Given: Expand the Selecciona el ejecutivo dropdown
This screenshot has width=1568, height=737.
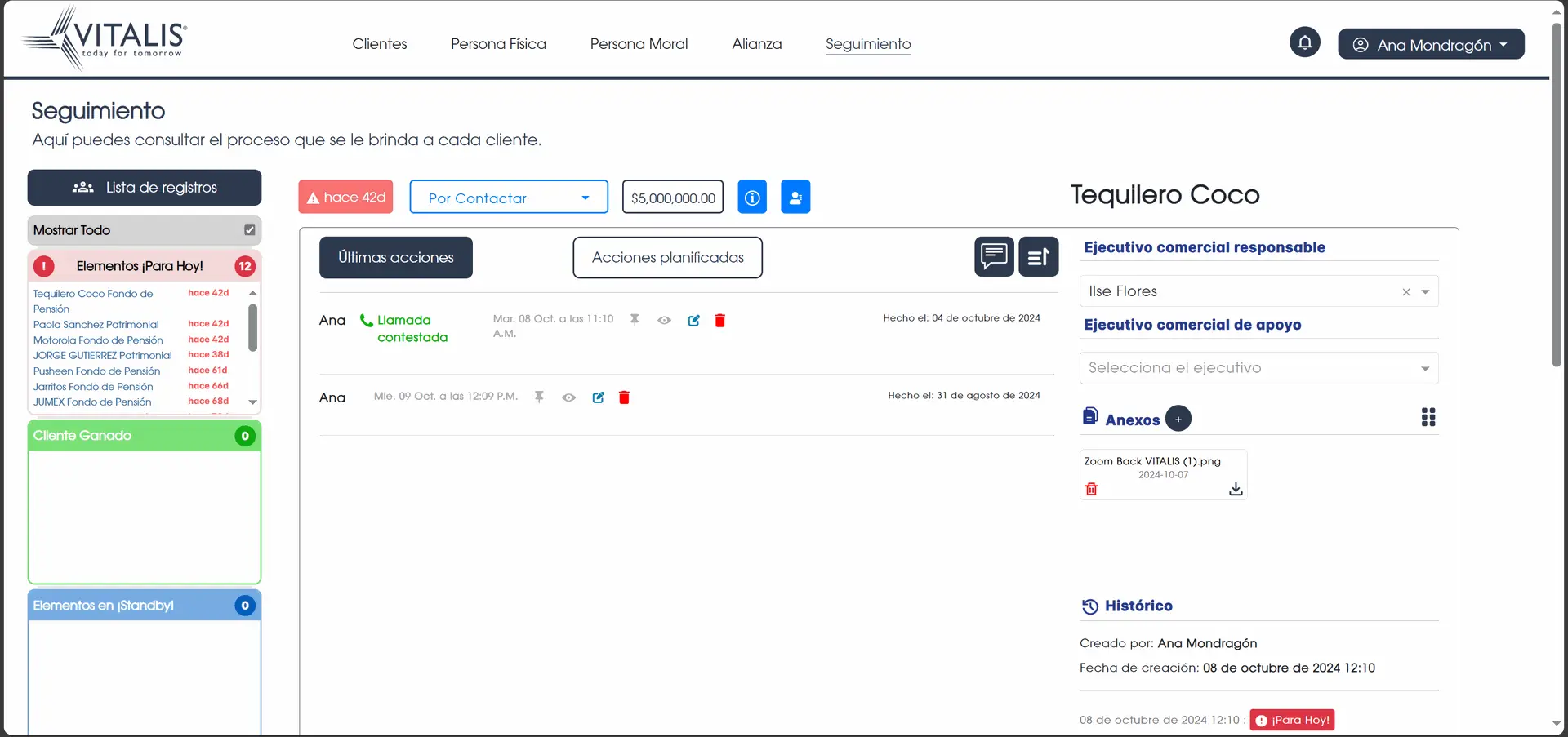Looking at the screenshot, I should (x=1258, y=368).
